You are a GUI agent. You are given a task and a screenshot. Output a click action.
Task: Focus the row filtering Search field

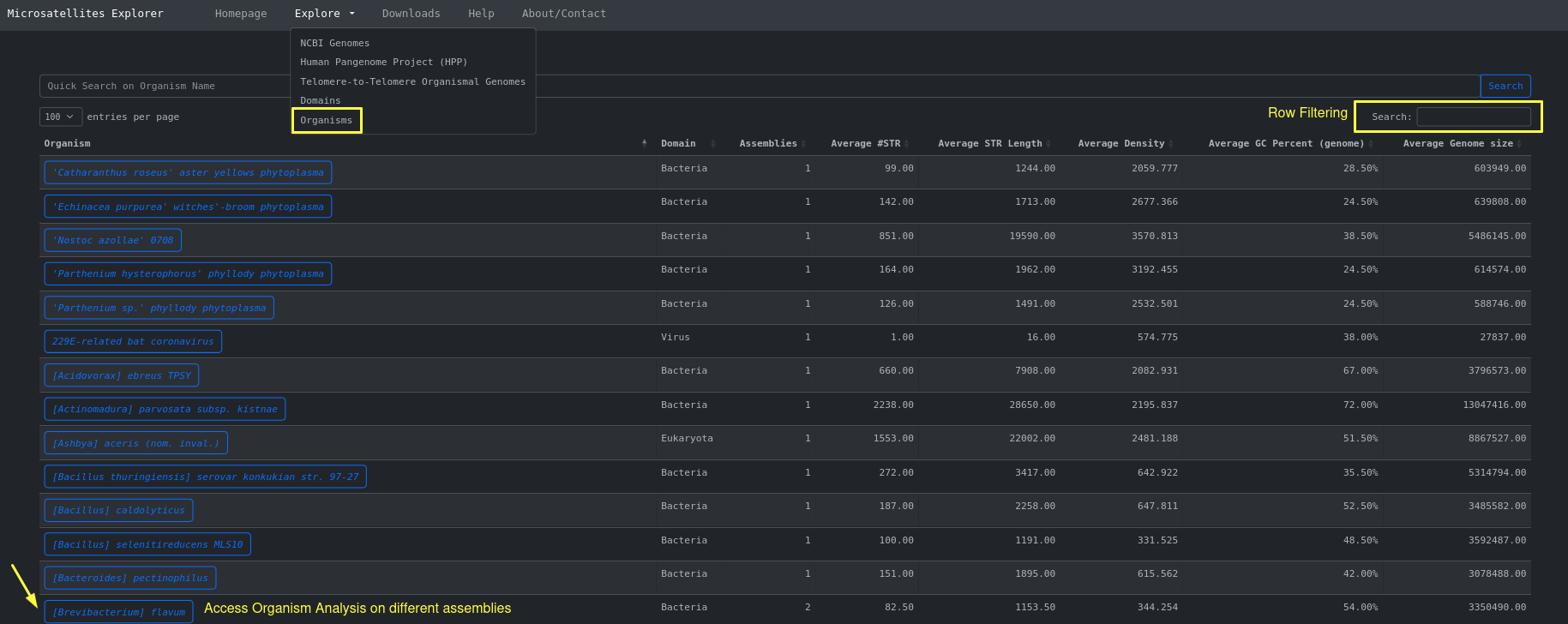click(x=1473, y=117)
